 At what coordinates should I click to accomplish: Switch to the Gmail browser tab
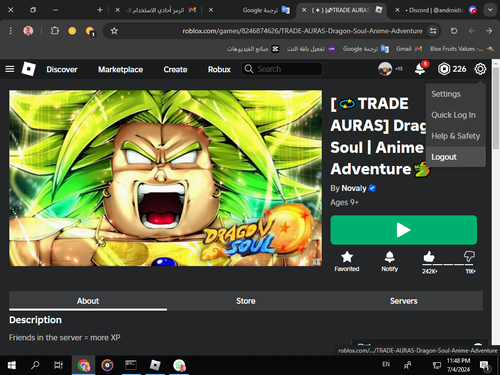coord(156,10)
